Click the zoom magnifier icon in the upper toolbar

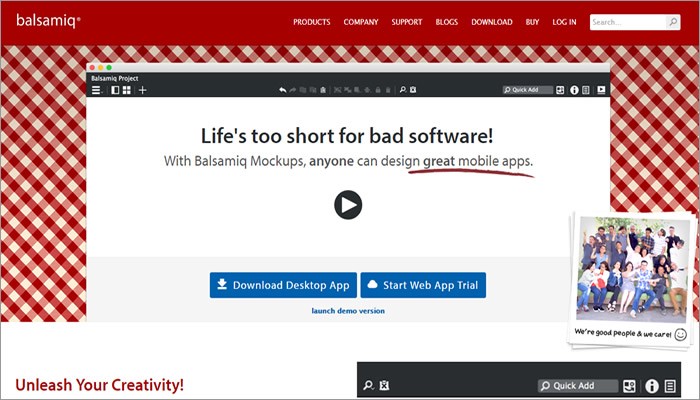(x=402, y=90)
